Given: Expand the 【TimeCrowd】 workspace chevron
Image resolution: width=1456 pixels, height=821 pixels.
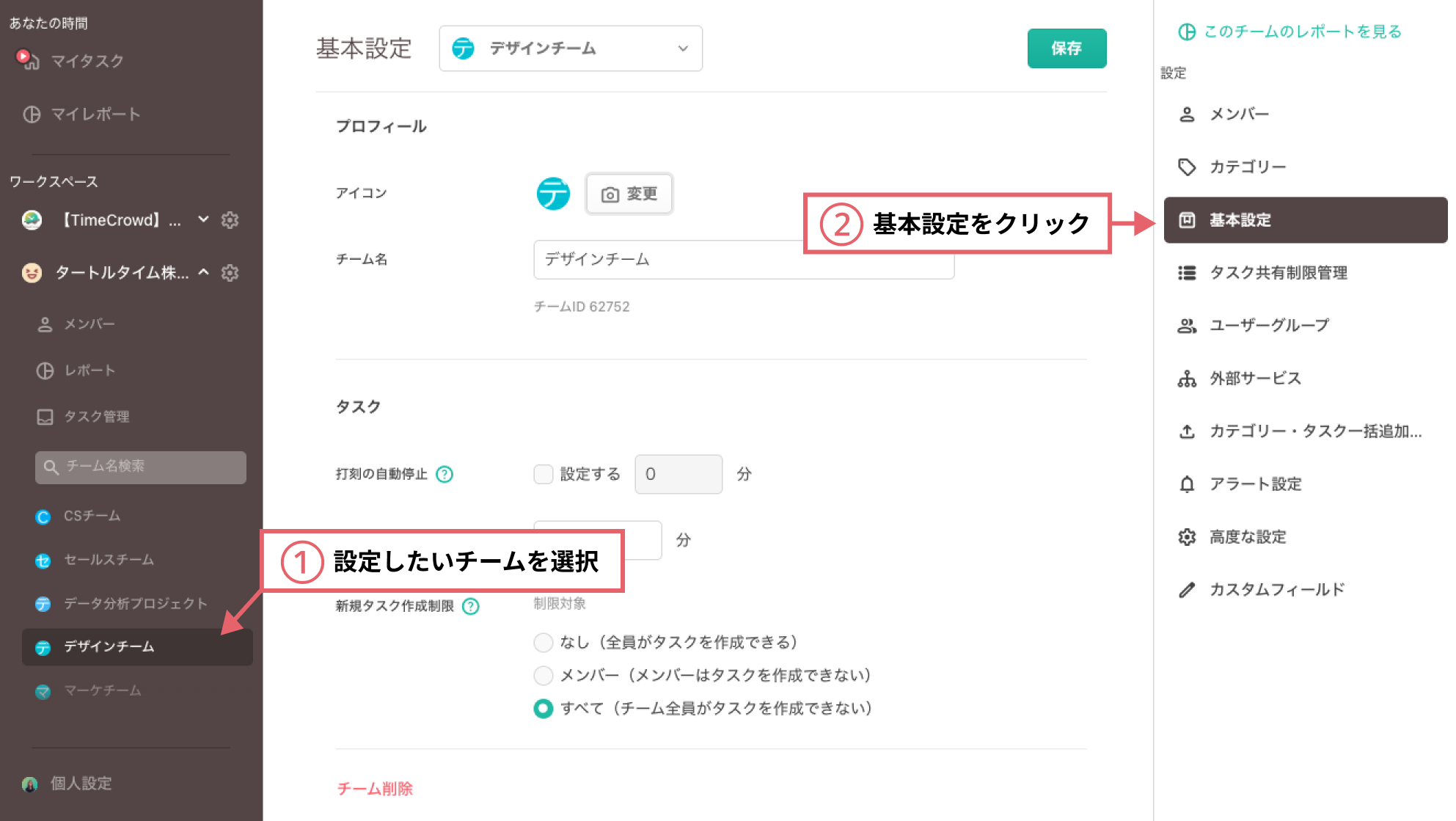Looking at the screenshot, I should click(x=203, y=219).
